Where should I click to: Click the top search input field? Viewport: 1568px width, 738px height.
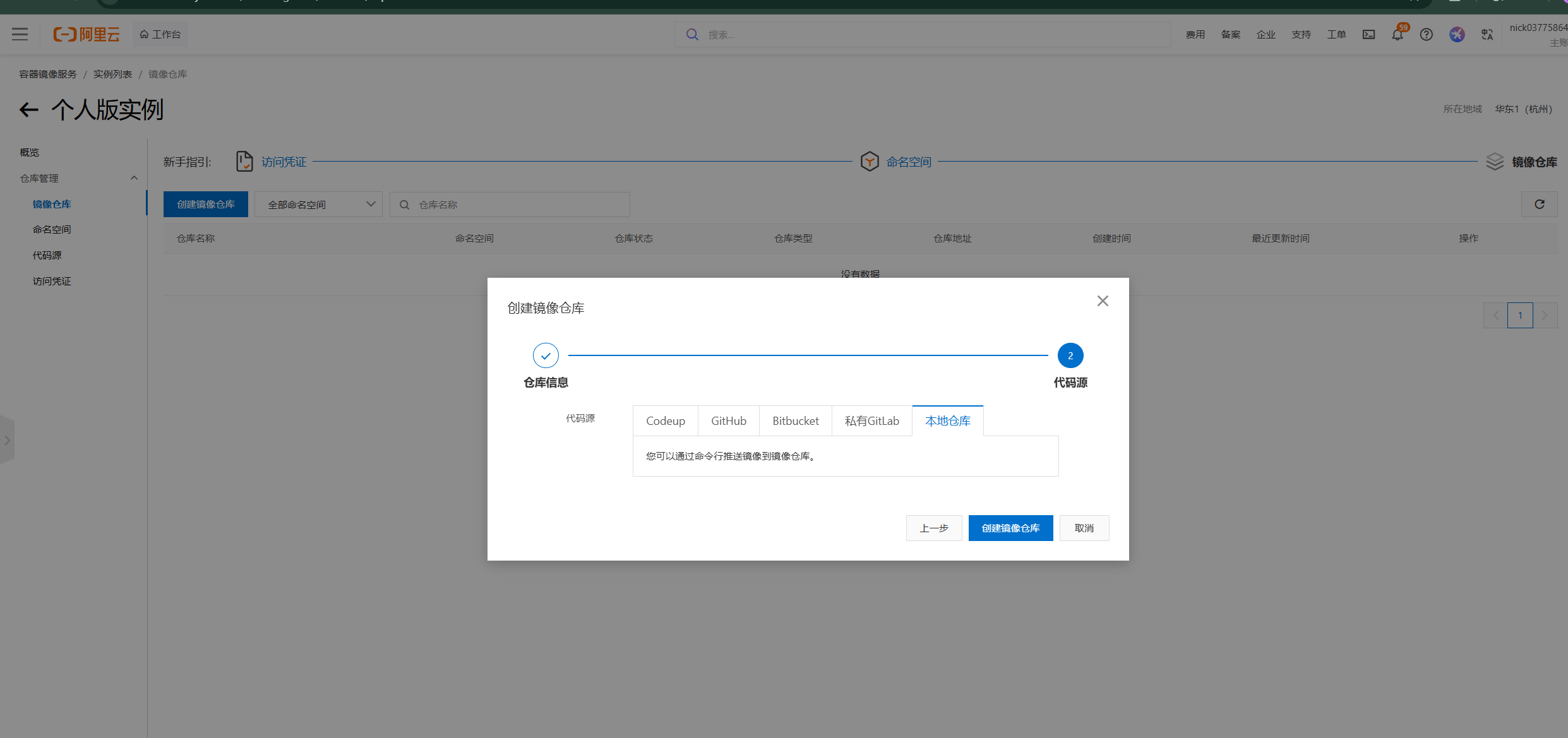(x=922, y=35)
